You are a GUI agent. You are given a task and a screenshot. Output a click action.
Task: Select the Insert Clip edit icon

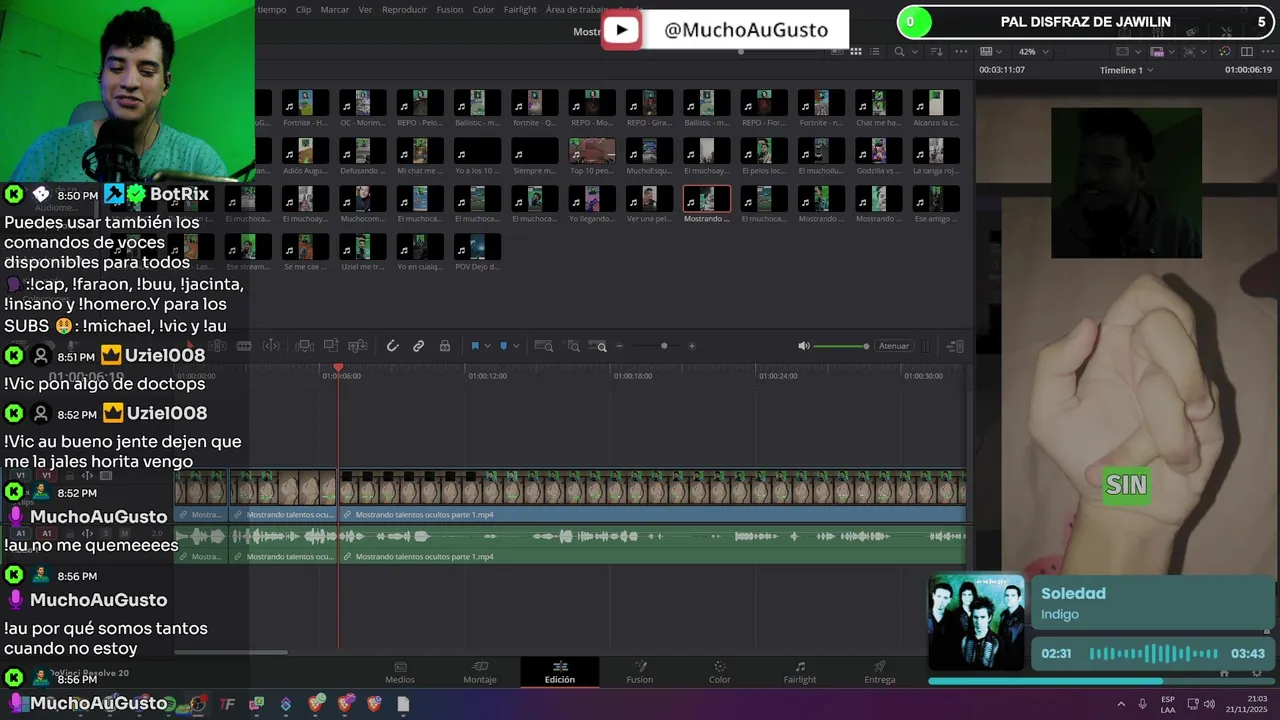(x=305, y=346)
